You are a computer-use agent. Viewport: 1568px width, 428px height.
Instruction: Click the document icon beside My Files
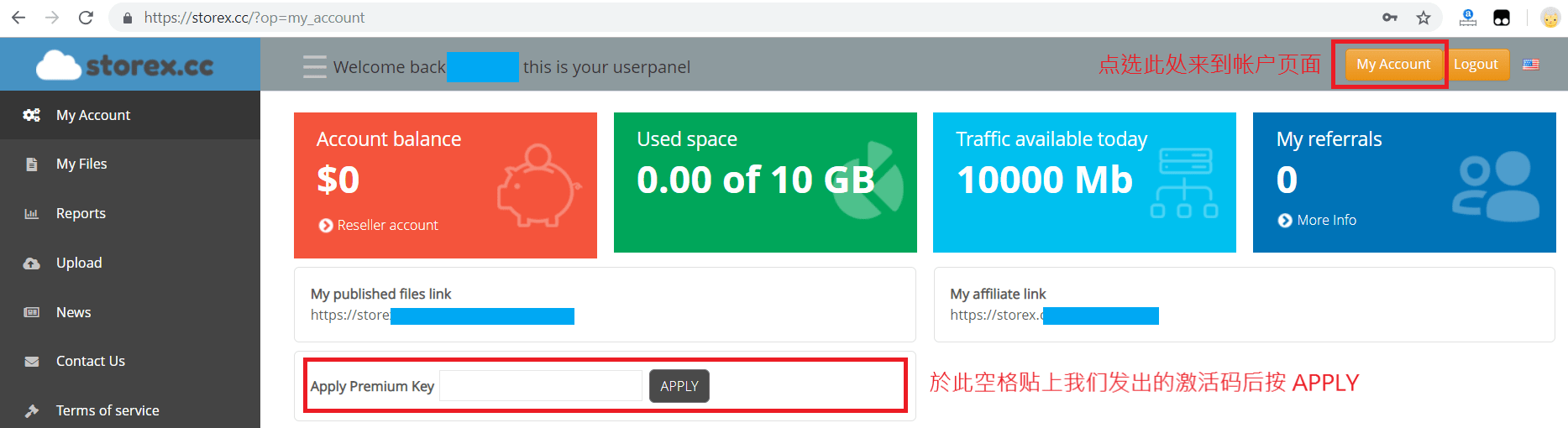[x=32, y=164]
